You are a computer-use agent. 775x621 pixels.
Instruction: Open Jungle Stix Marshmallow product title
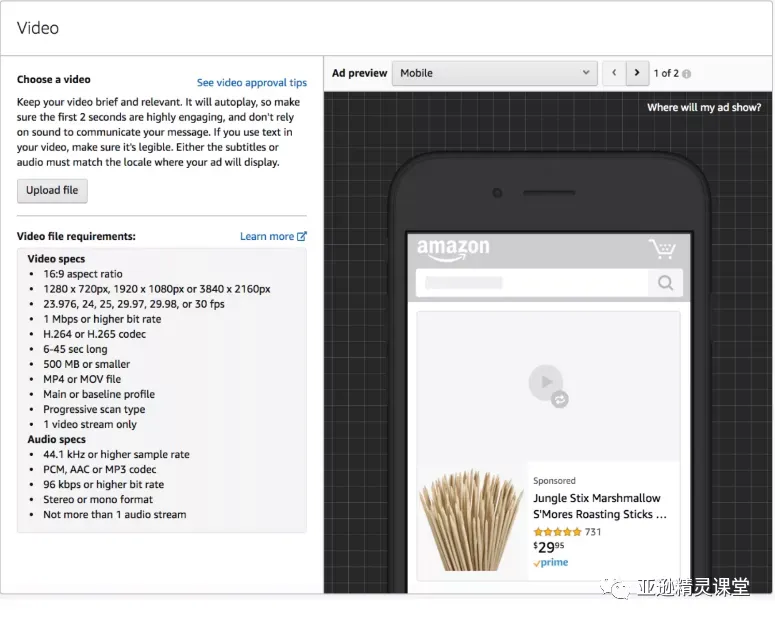(x=600, y=506)
